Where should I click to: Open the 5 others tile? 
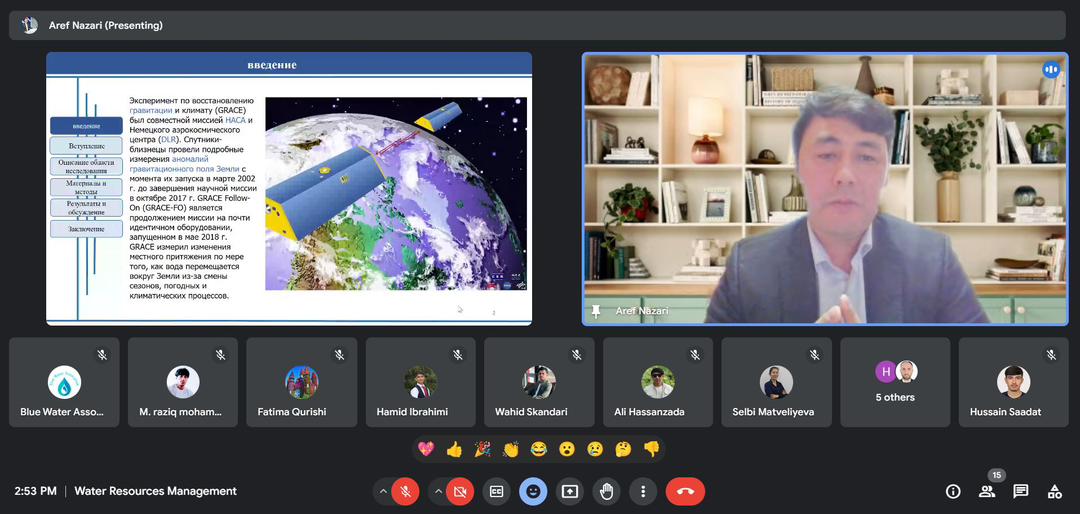pyautogui.click(x=895, y=382)
